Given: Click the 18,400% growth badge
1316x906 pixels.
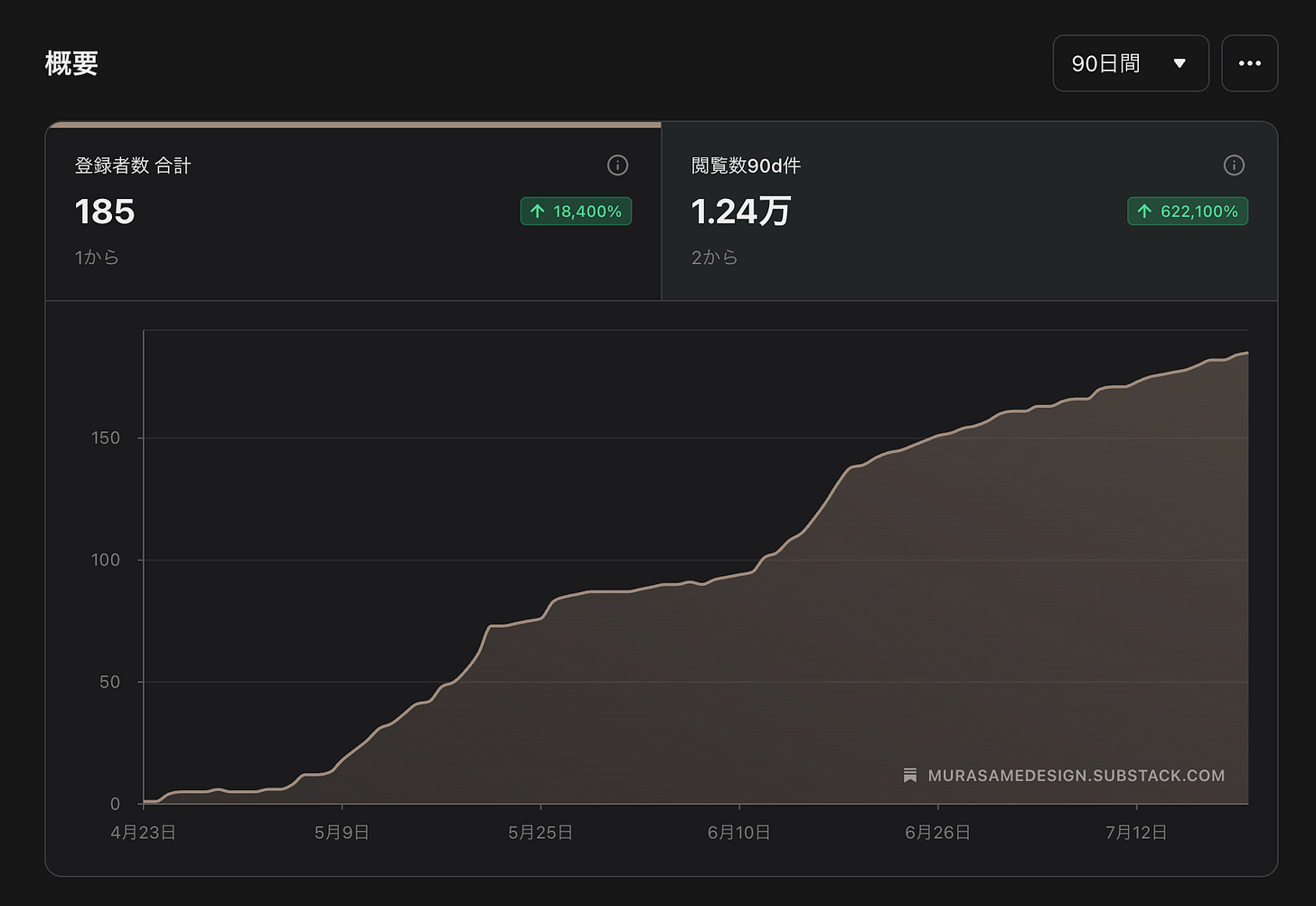Looking at the screenshot, I should [x=576, y=211].
